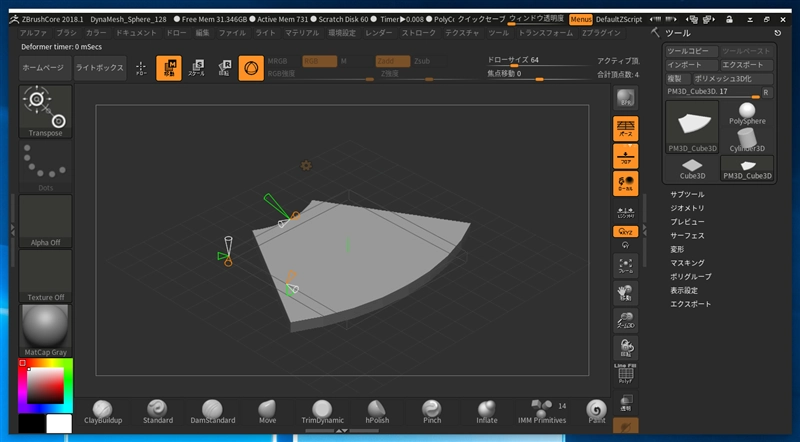The width and height of the screenshot is (800, 442).
Task: Select the PolySphere tool thumbnail
Action: 747,113
